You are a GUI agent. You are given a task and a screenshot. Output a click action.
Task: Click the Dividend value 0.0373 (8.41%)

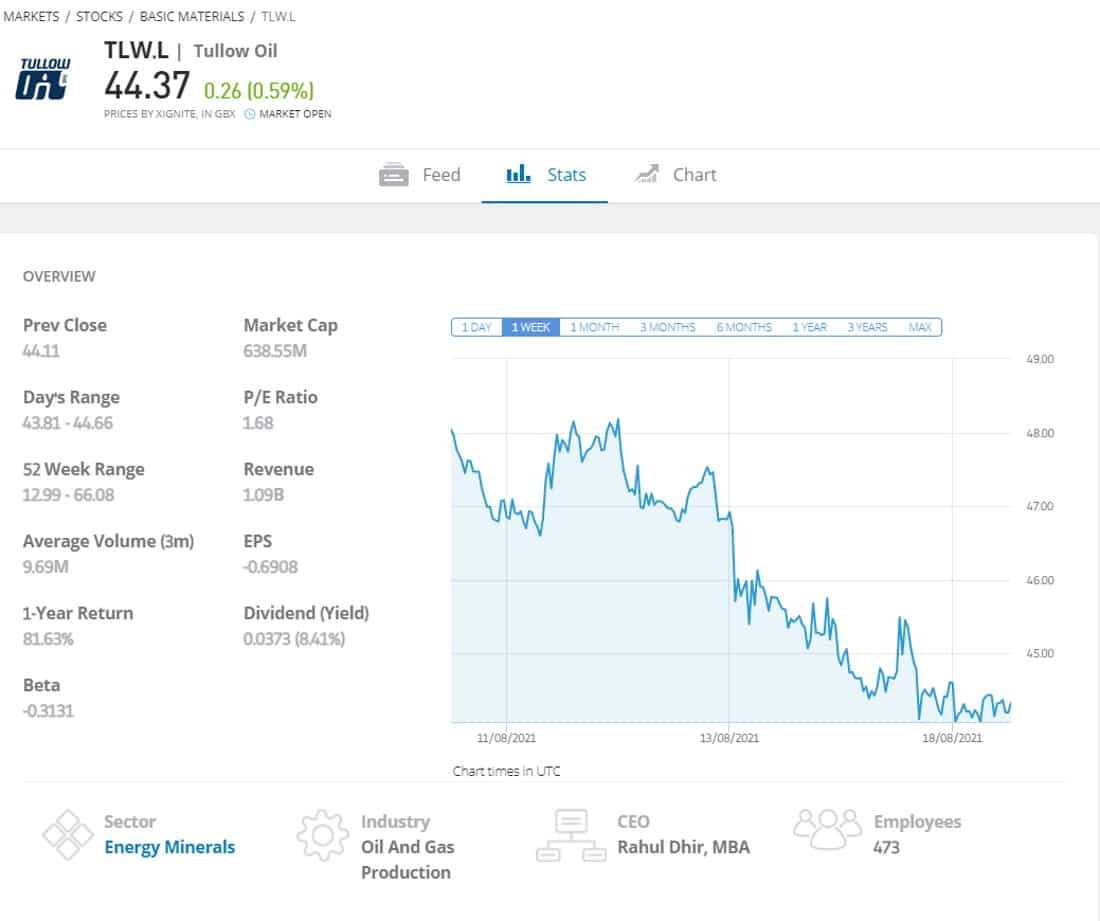coord(294,639)
